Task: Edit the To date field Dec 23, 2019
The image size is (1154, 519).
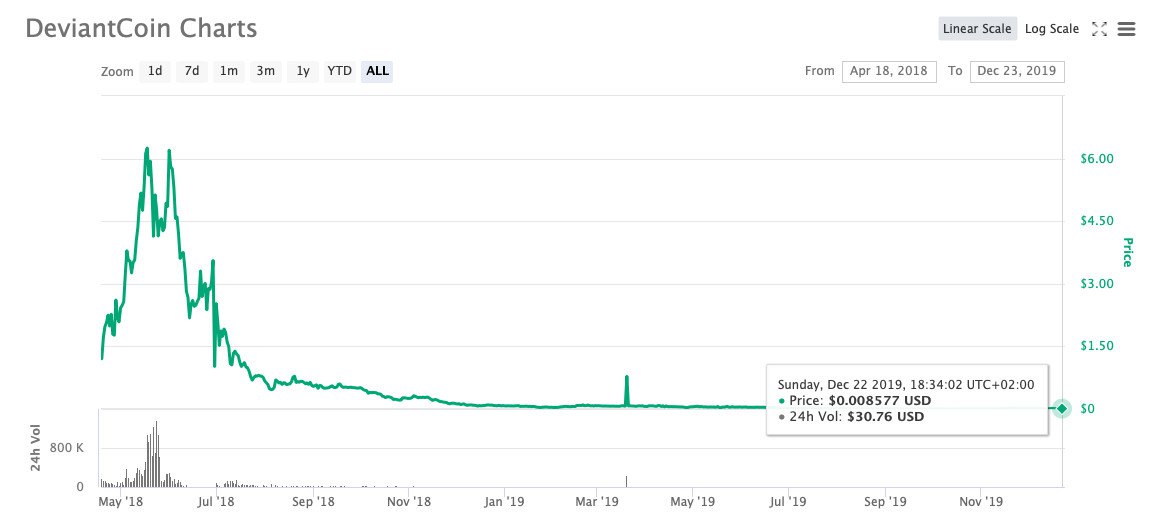Action: tap(1017, 71)
